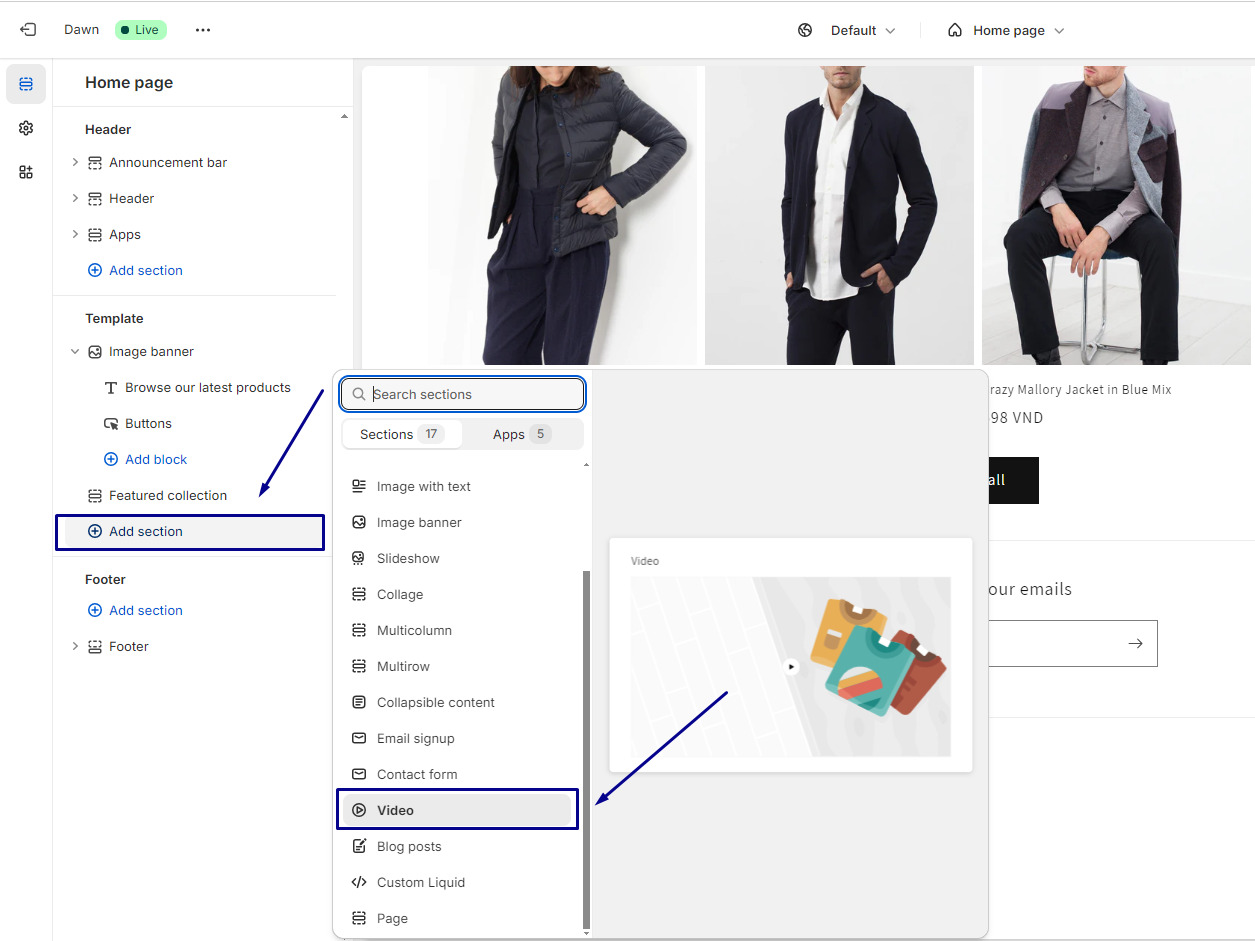Expand the Header section chevron
This screenshot has height=941, width=1255.
[x=75, y=198]
